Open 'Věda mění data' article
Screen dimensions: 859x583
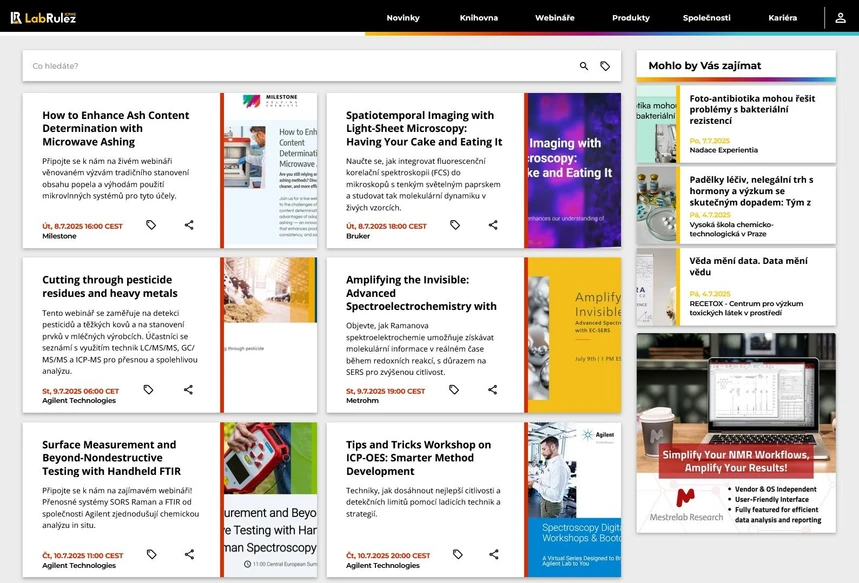[x=748, y=266]
